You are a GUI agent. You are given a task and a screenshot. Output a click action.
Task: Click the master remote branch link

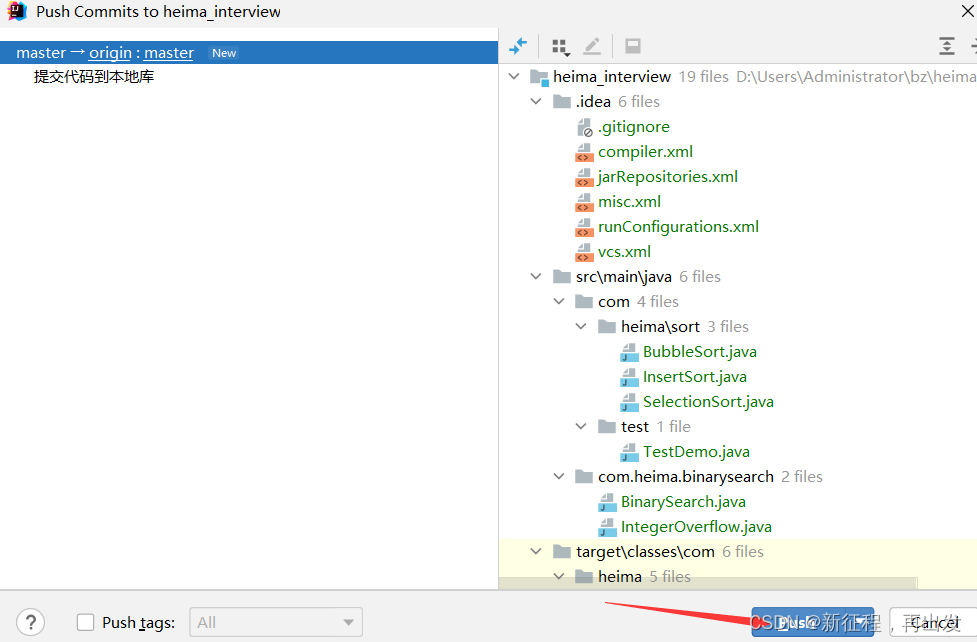pyautogui.click(x=169, y=53)
